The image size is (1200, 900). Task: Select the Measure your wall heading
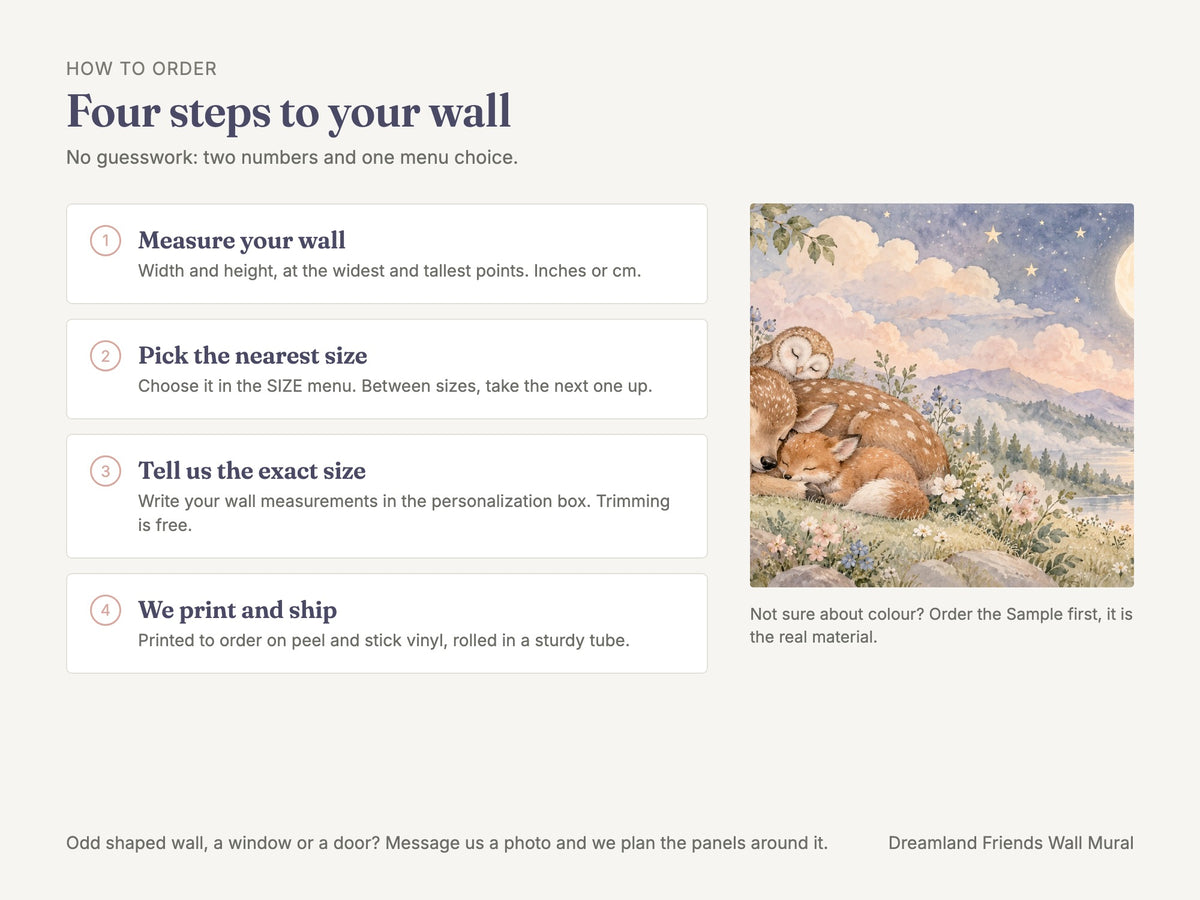point(242,240)
